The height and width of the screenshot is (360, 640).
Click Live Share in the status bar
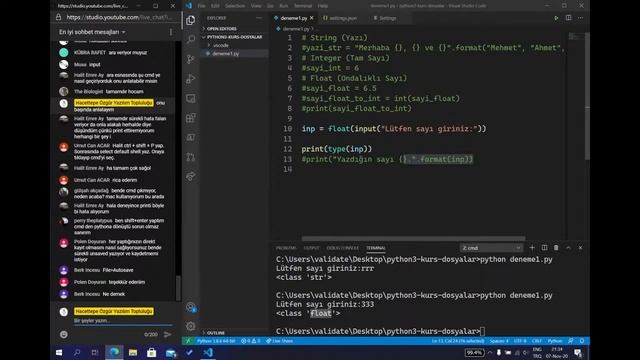point(280,341)
